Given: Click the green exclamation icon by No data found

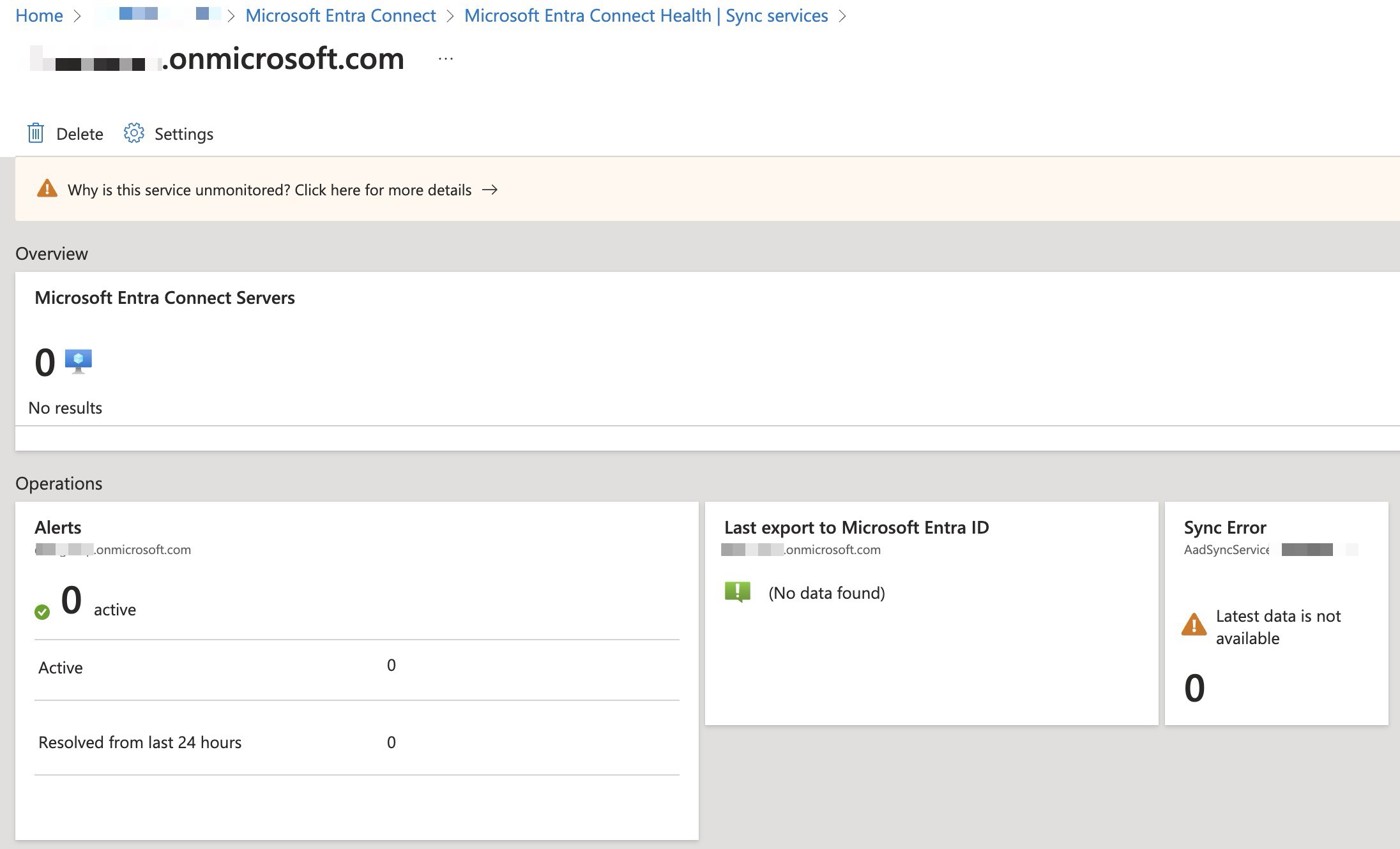Looking at the screenshot, I should pos(738,592).
